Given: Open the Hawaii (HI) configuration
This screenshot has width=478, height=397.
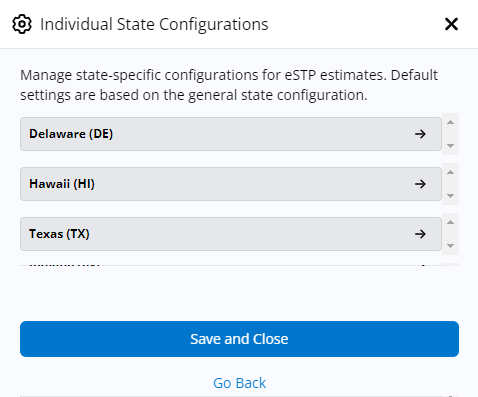Looking at the screenshot, I should pyautogui.click(x=231, y=184).
